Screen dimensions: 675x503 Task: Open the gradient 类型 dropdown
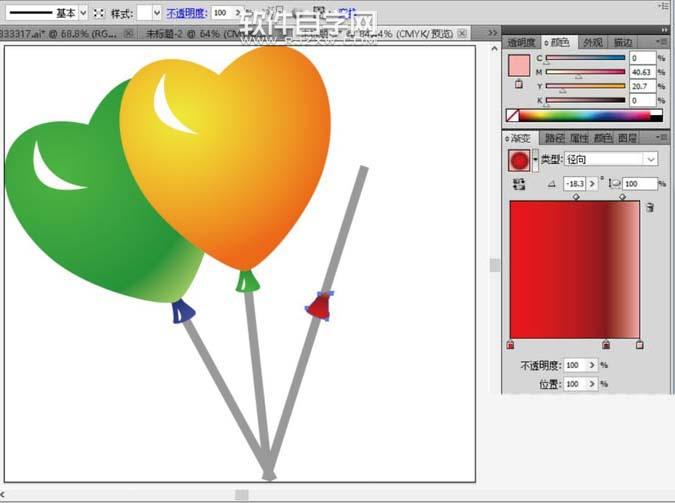[x=651, y=160]
